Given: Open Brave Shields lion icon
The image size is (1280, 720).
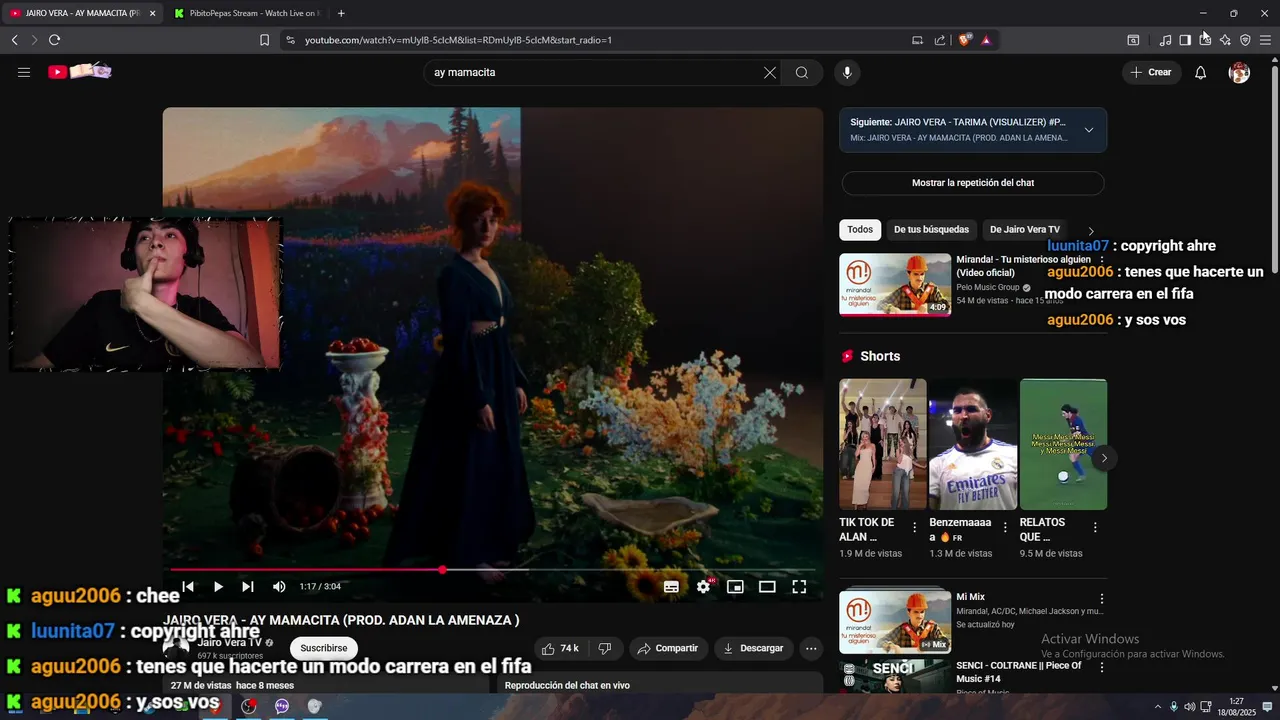Looking at the screenshot, I should pyautogui.click(x=966, y=40).
